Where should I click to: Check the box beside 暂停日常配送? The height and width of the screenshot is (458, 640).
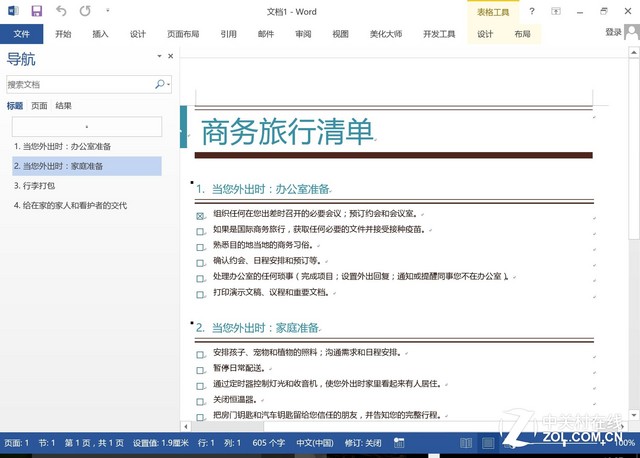(x=200, y=368)
